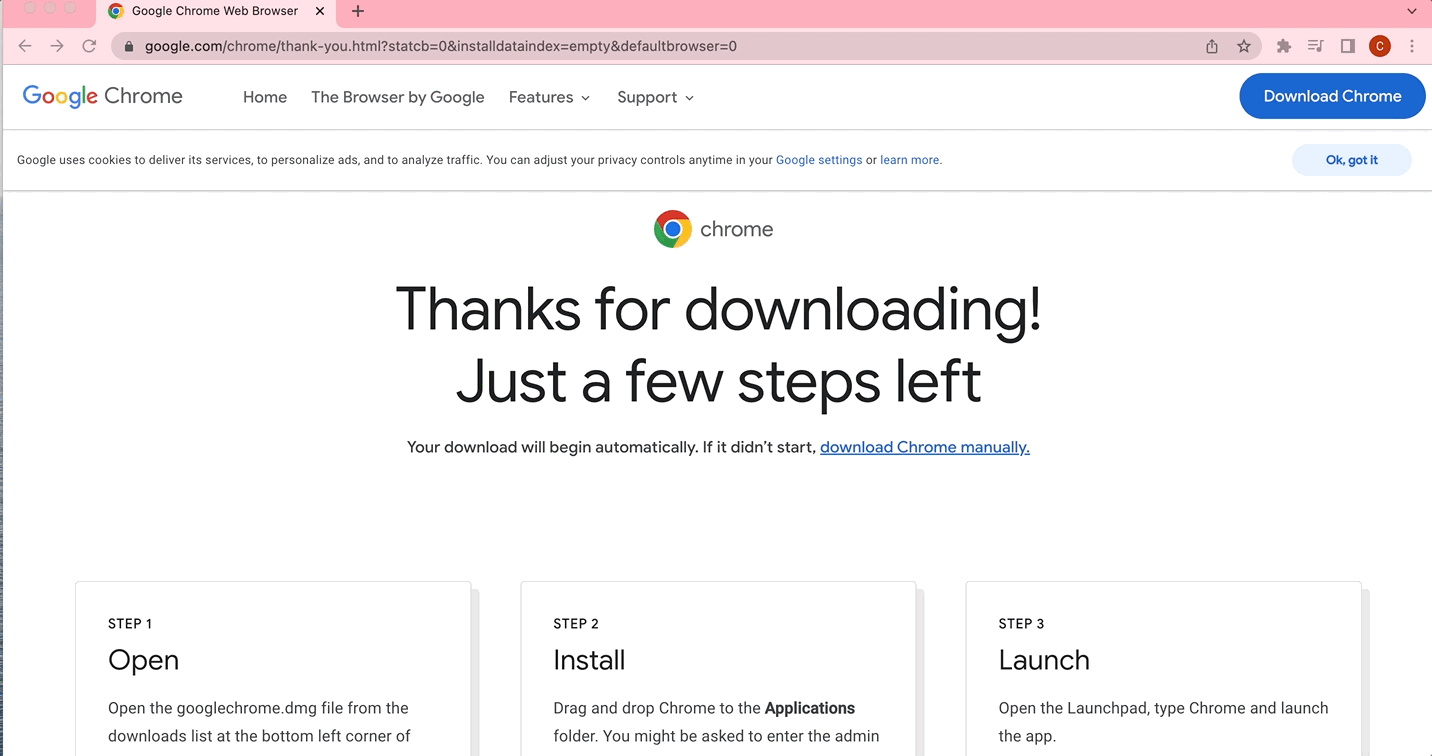Click the Open step heading

point(143,660)
